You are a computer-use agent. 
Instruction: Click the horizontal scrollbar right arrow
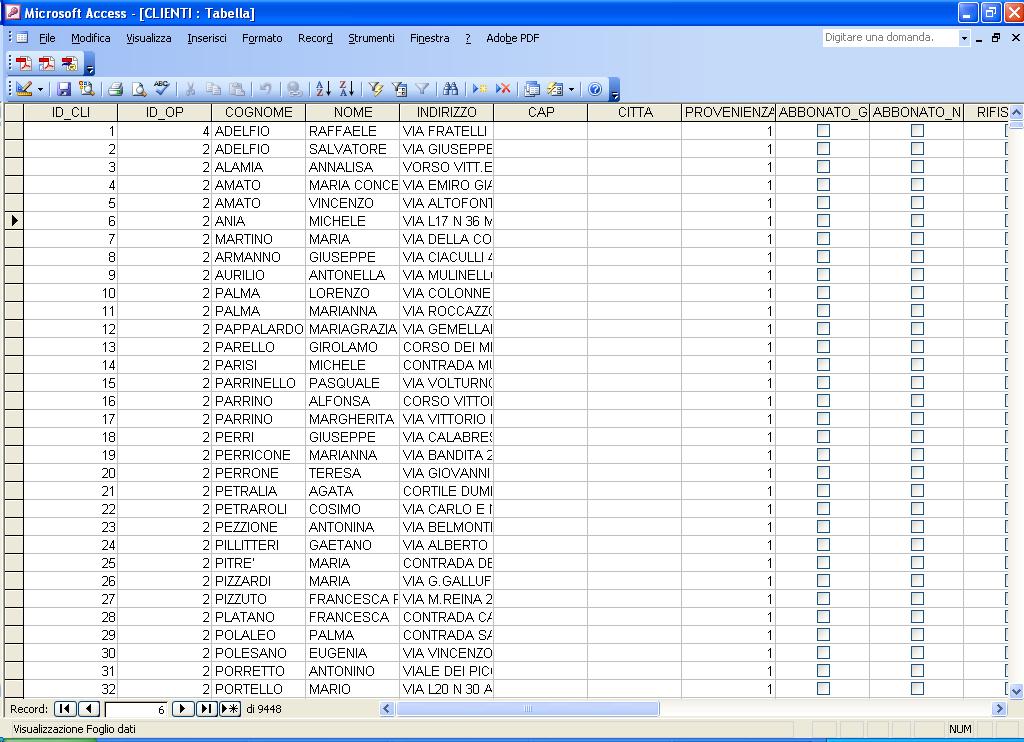(x=999, y=709)
